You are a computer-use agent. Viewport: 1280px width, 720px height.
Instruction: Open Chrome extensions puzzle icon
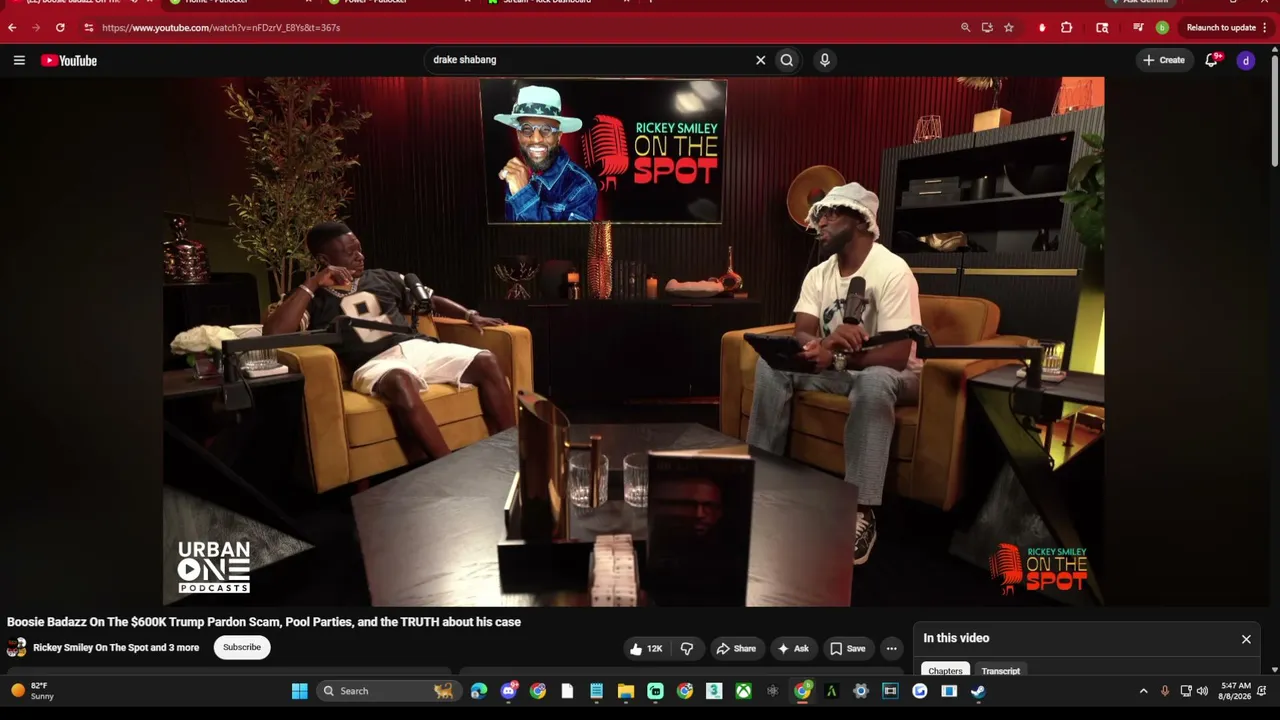1066,28
